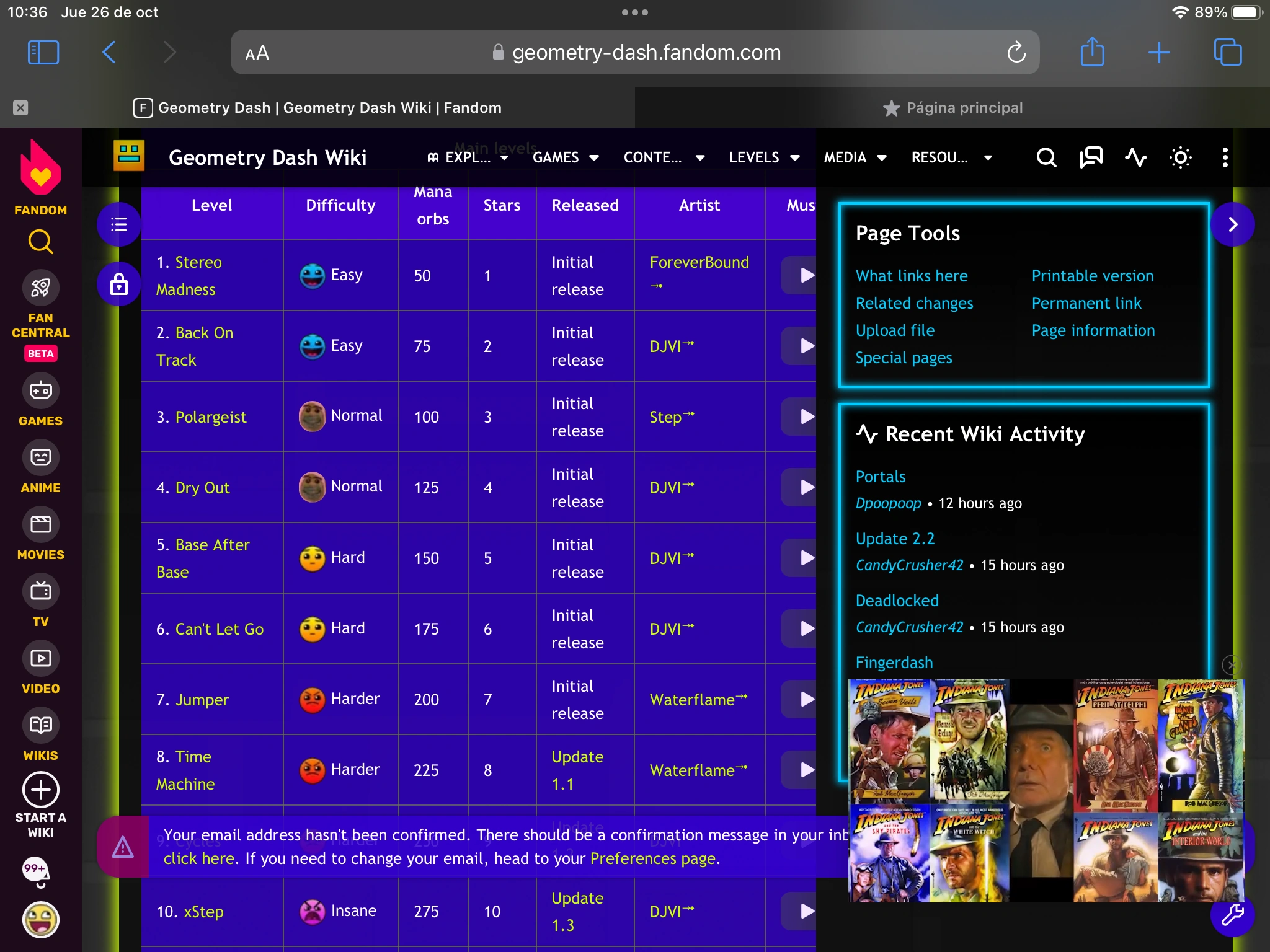
Task: Open the Recent Activity pulse icon in the header
Action: coord(1135,157)
